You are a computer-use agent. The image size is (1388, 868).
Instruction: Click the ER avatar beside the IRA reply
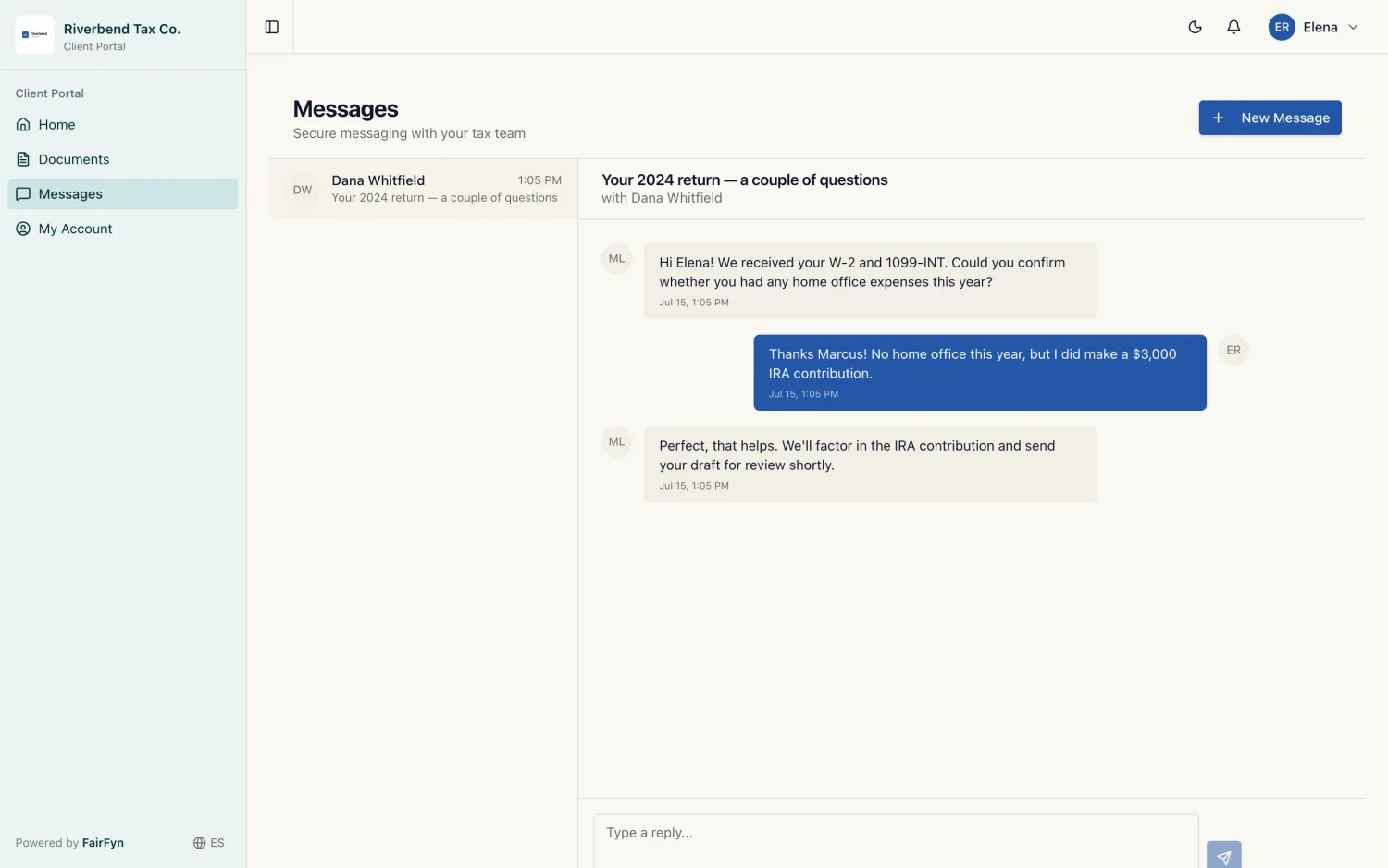1233,350
